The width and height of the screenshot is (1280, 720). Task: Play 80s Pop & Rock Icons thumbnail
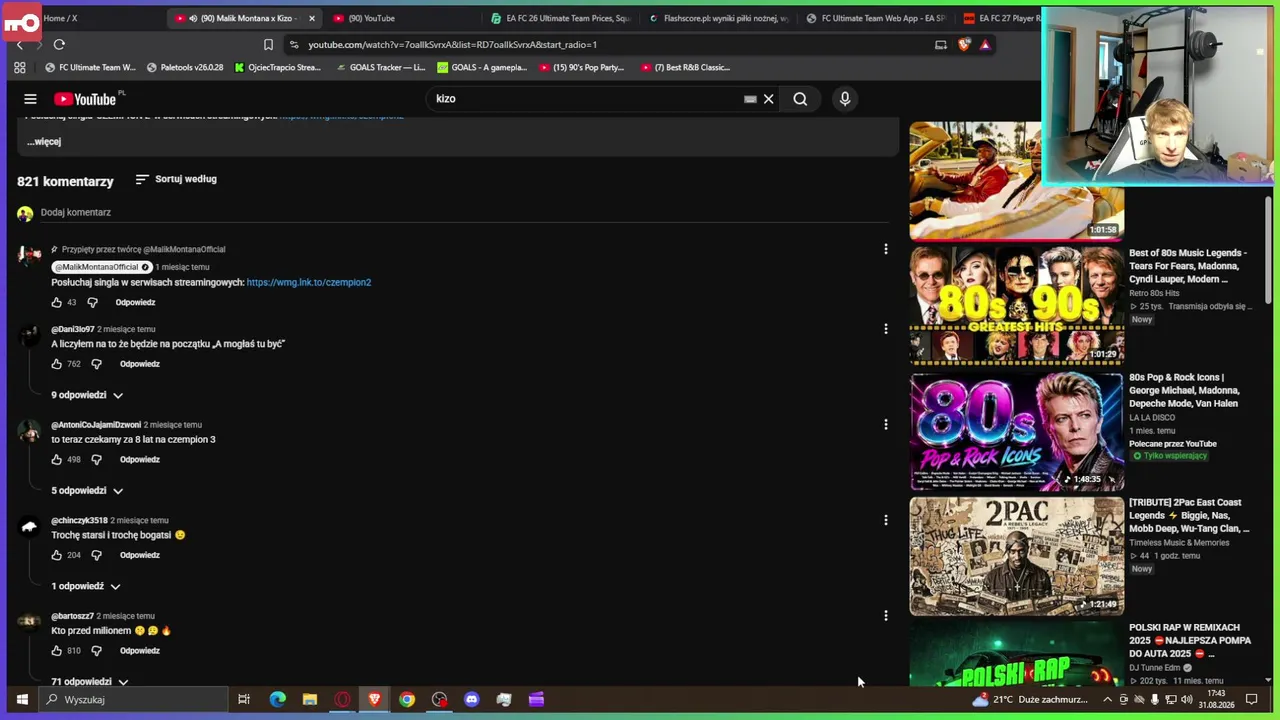[x=1016, y=431]
